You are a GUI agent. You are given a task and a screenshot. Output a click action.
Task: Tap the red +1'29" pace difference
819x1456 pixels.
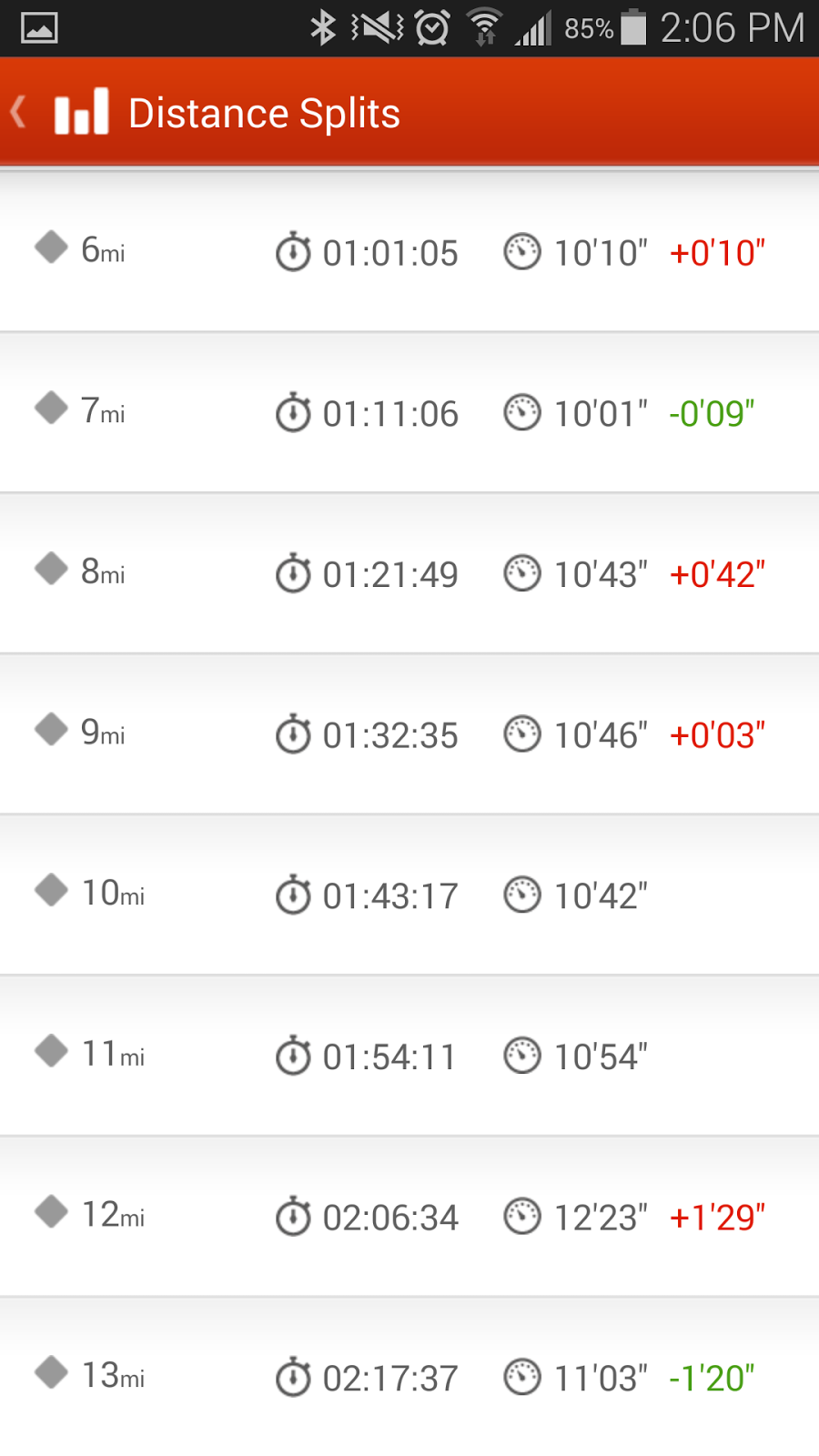[x=717, y=1218]
